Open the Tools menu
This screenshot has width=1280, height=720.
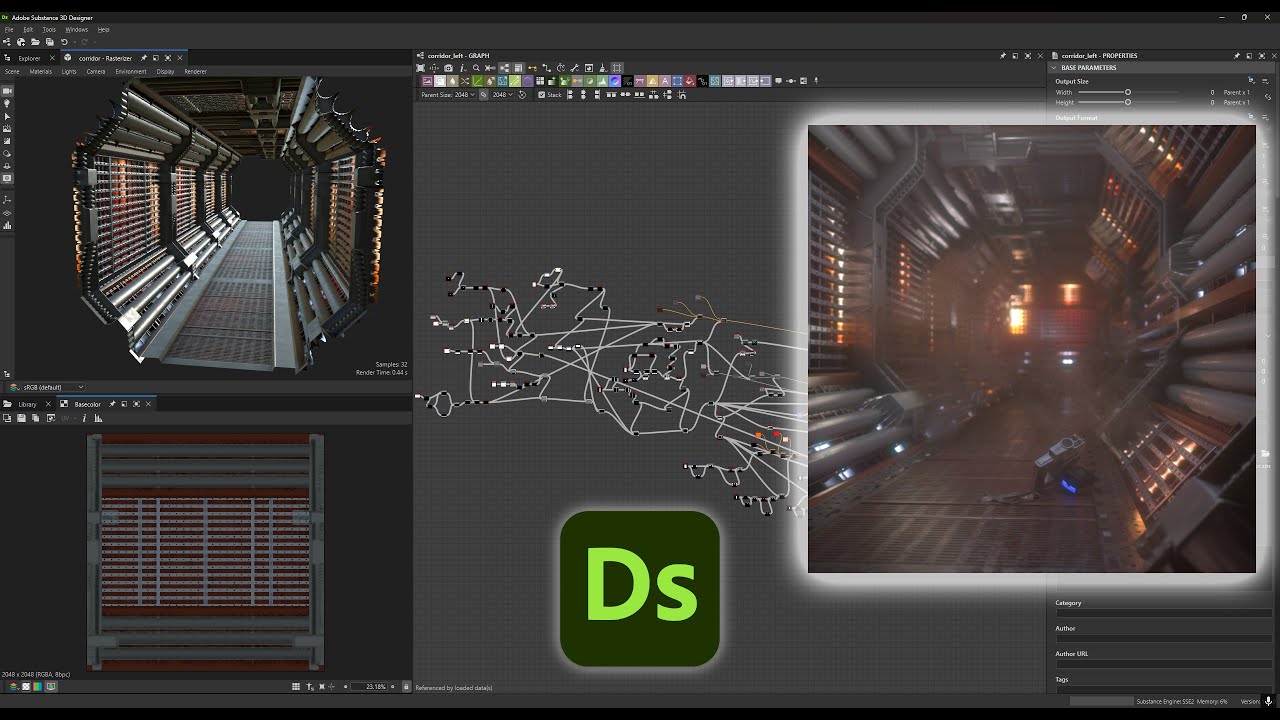49,30
